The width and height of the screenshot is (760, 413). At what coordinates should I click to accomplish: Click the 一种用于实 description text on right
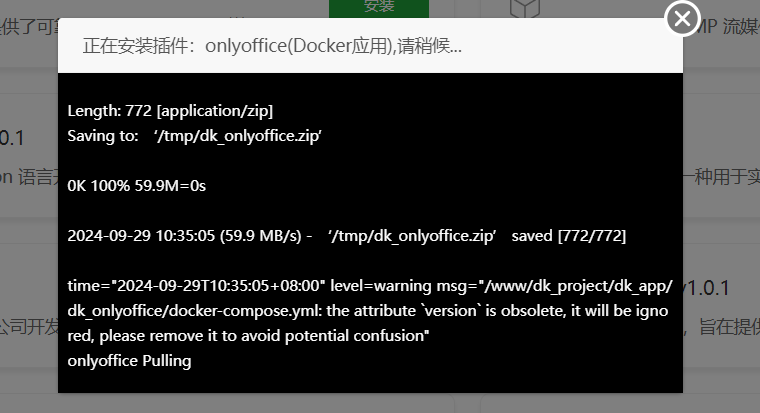coord(721,177)
